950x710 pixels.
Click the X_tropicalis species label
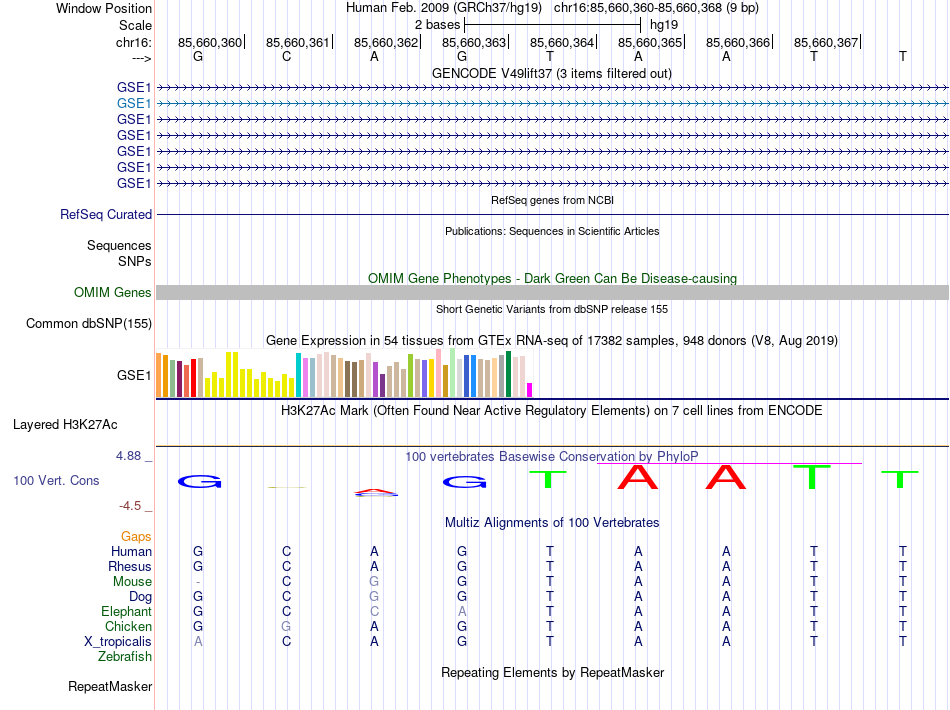coord(118,641)
